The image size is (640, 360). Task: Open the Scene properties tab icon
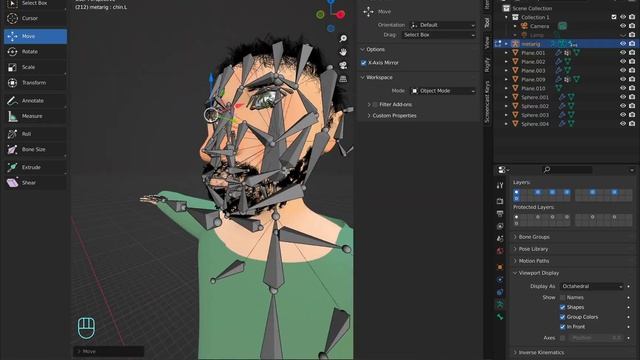pos(500,238)
